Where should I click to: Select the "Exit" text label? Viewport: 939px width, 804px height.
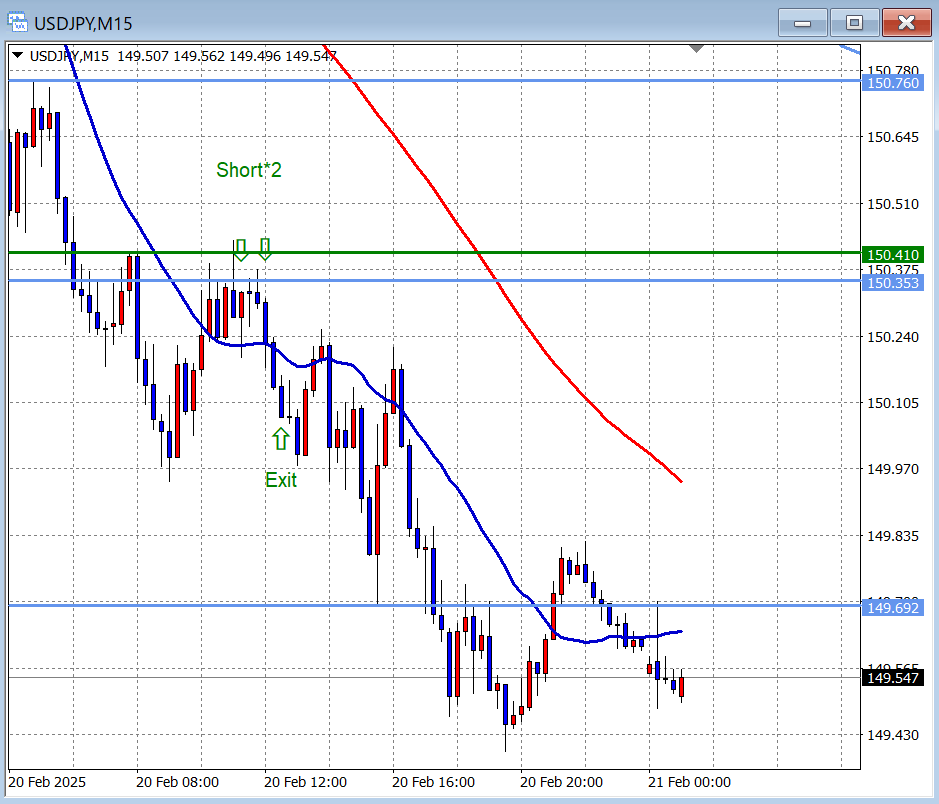point(281,480)
